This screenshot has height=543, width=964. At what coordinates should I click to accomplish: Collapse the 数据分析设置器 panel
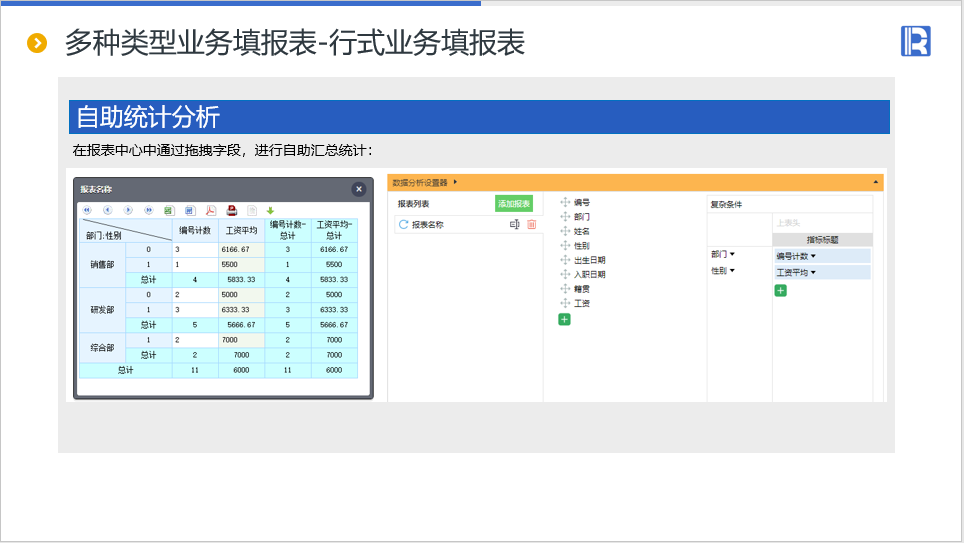coord(876,182)
